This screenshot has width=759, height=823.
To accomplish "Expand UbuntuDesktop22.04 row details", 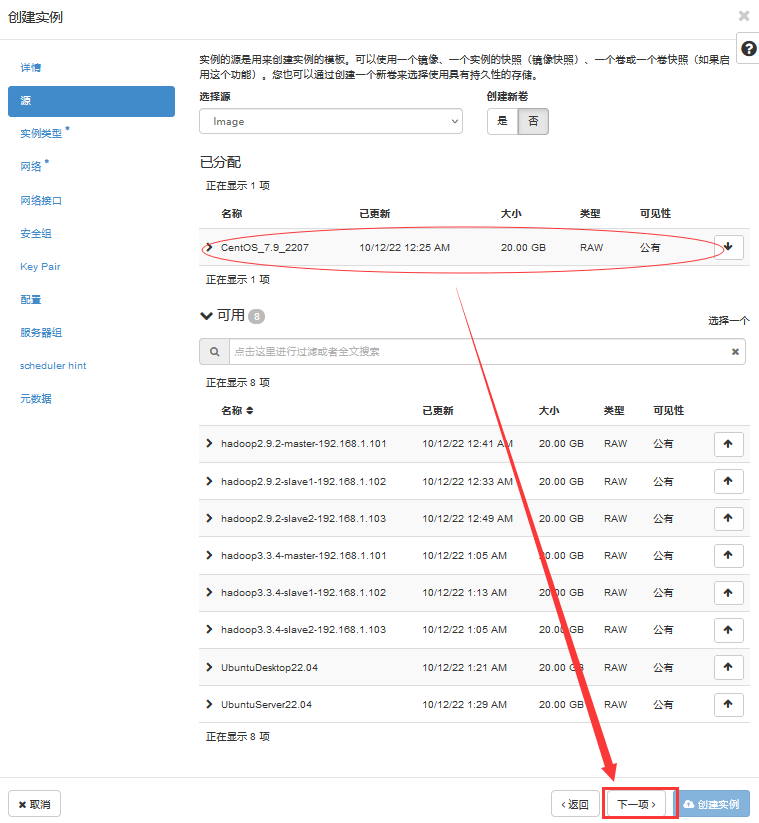I will [209, 668].
